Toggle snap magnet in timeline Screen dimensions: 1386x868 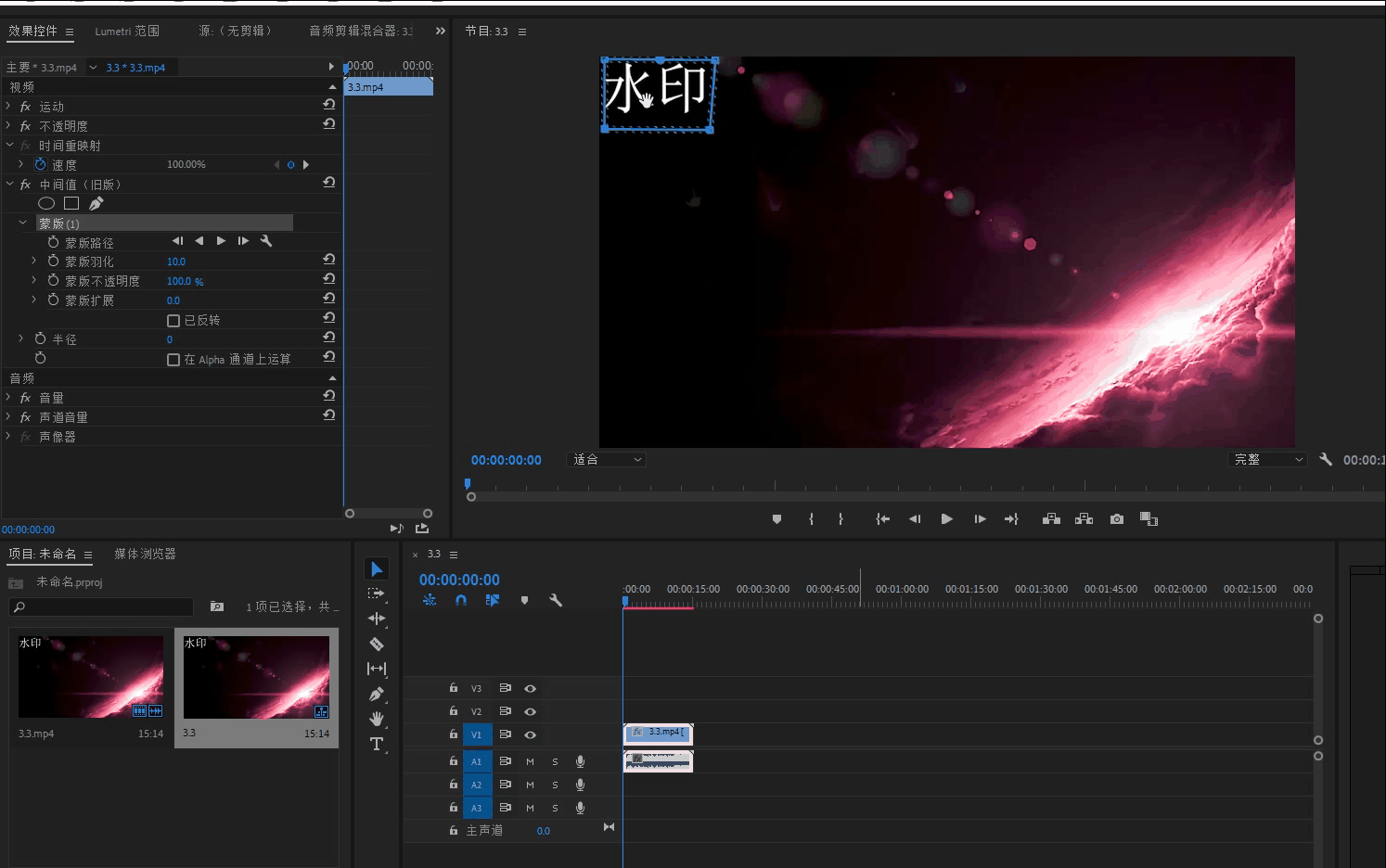pyautogui.click(x=461, y=600)
